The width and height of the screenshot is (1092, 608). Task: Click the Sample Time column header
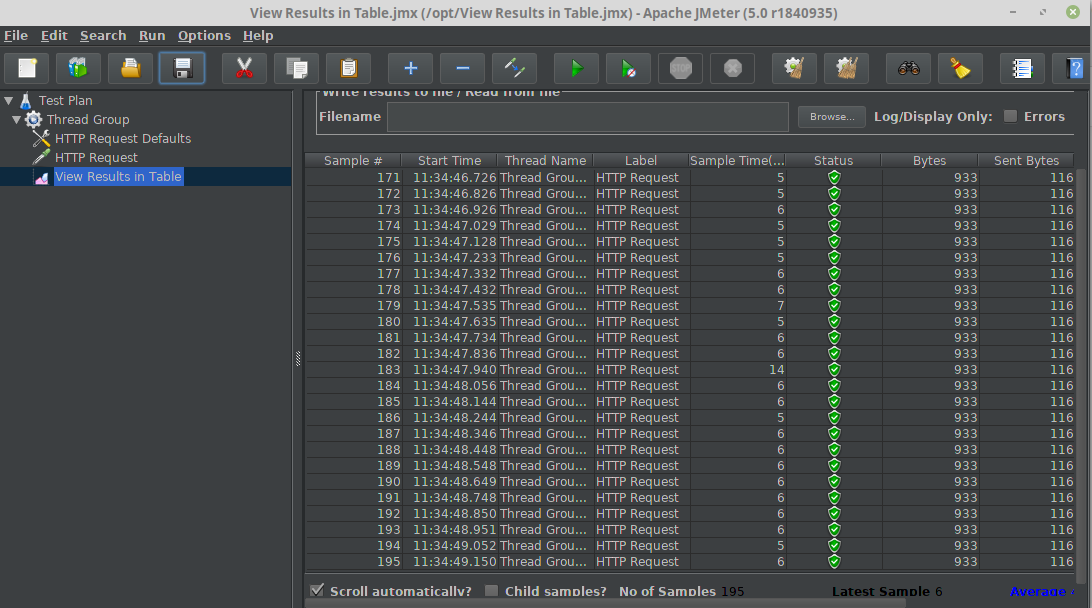coord(737,161)
